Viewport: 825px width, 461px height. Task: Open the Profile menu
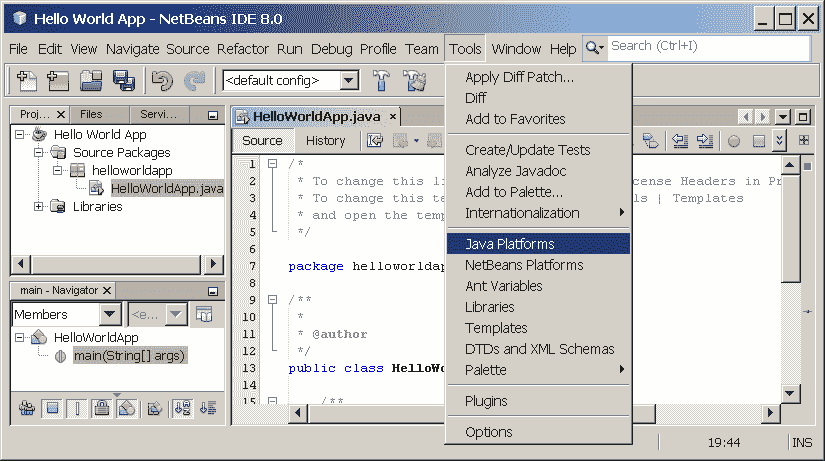[x=378, y=49]
